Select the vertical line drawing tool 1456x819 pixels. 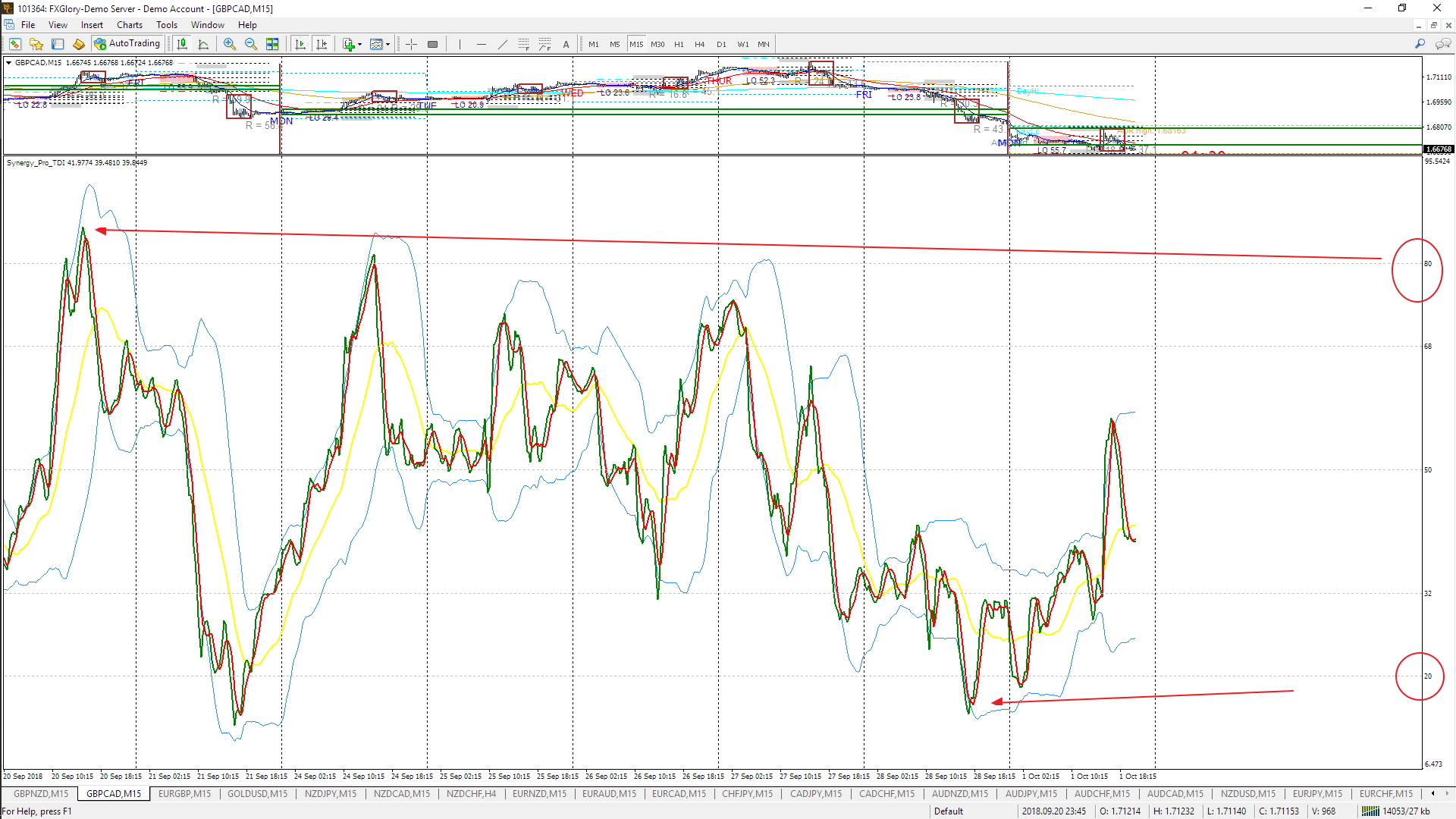(460, 44)
